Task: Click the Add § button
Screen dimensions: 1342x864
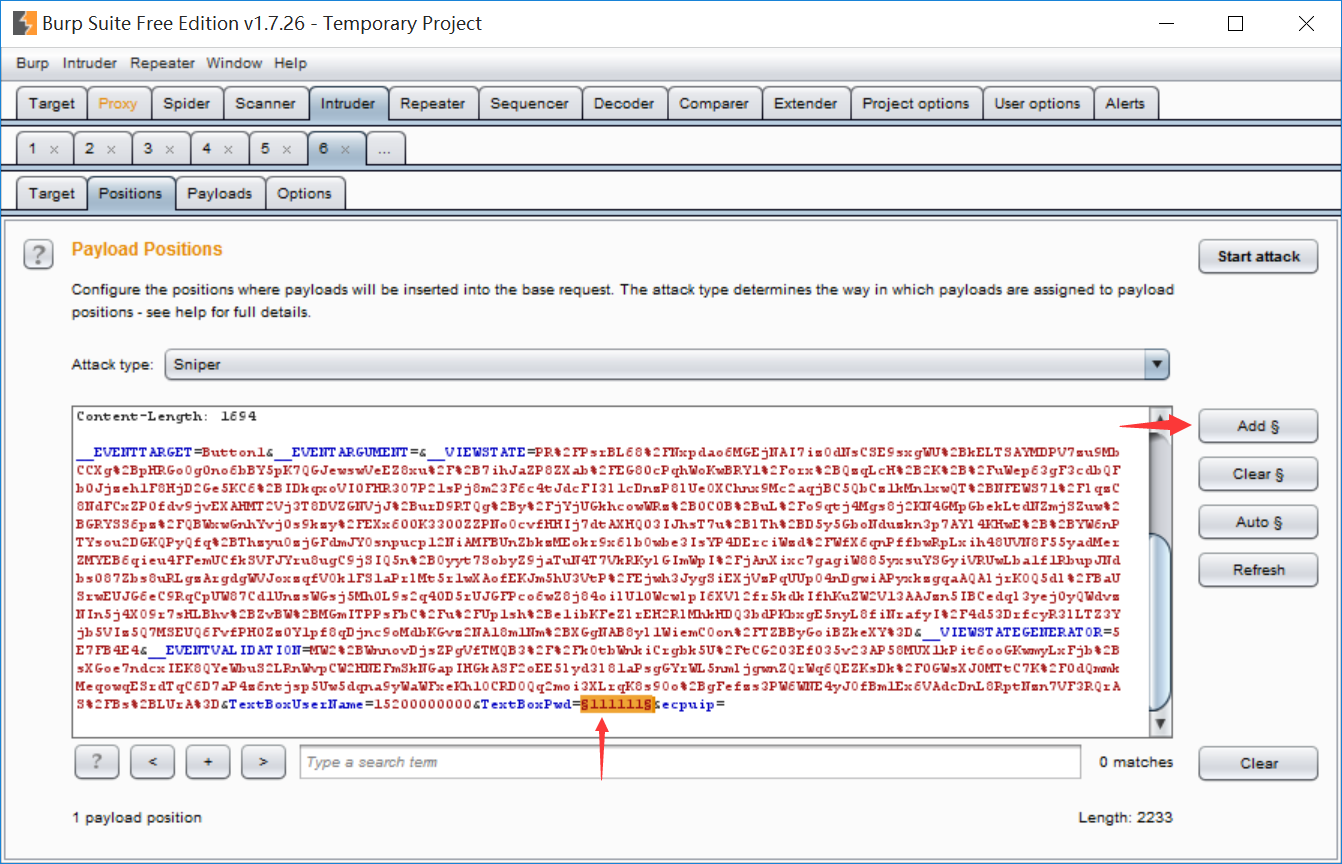Action: point(1258,426)
